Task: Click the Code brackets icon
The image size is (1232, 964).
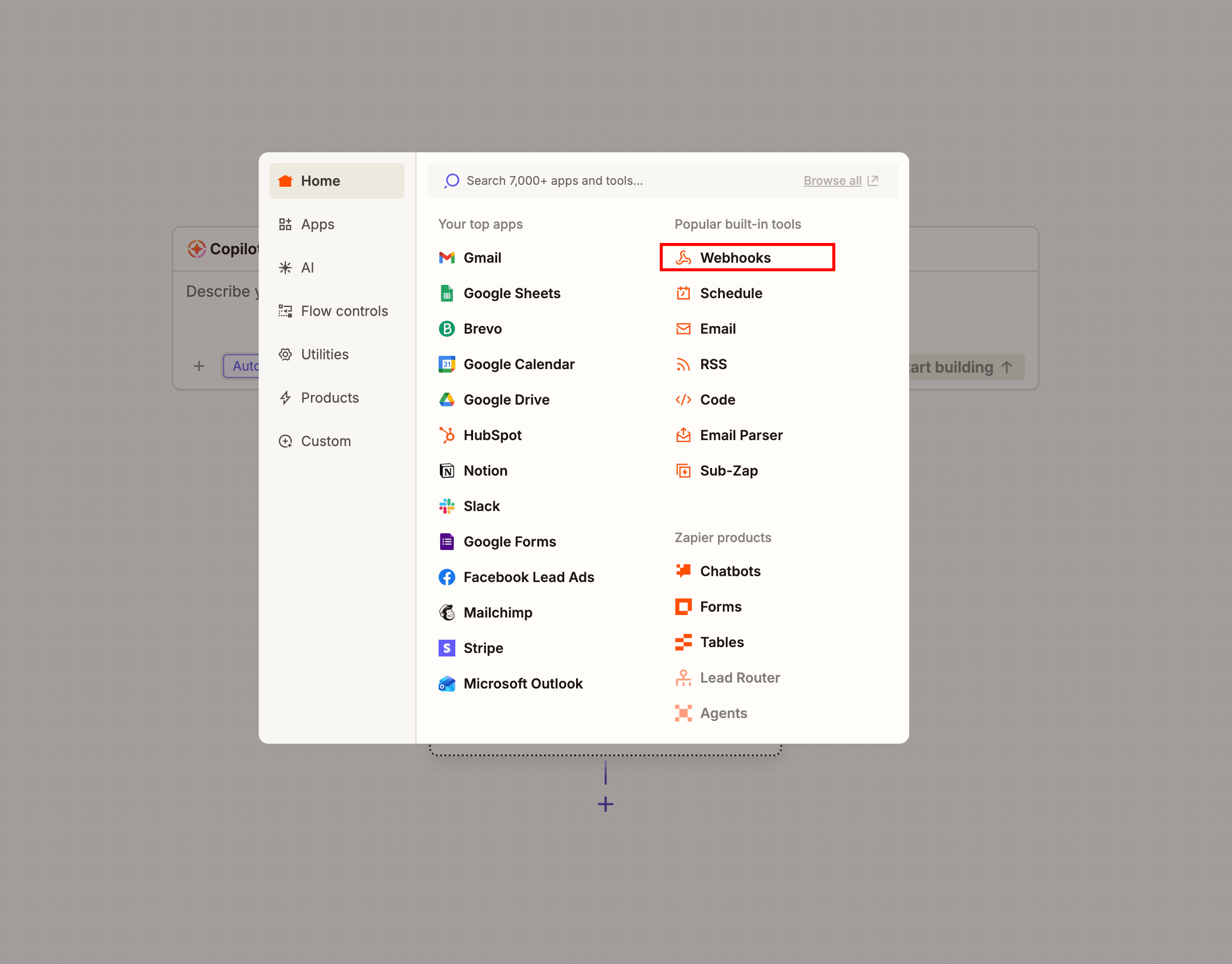Action: click(683, 400)
